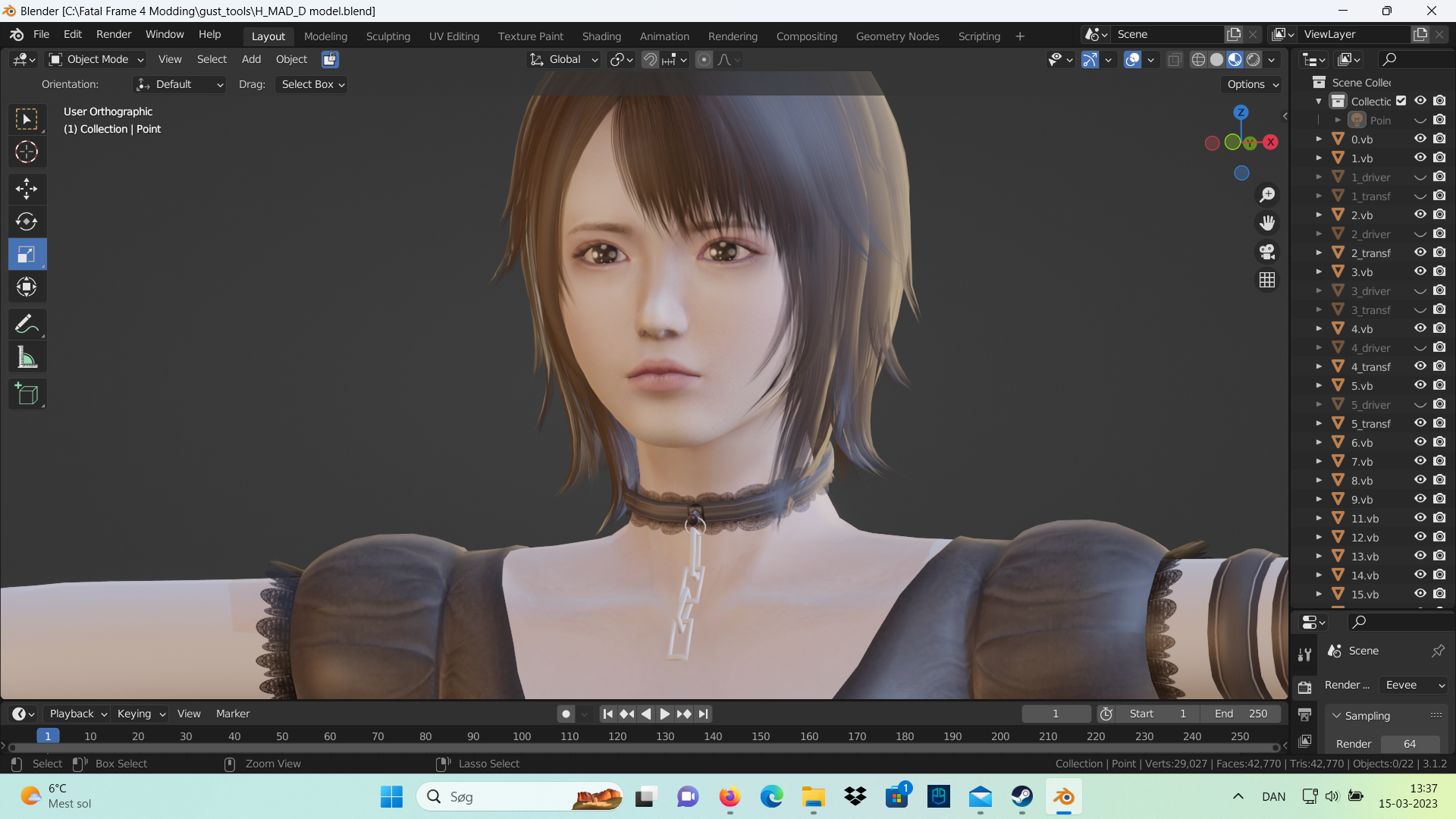Toggle camera view icon in viewport

1267,252
